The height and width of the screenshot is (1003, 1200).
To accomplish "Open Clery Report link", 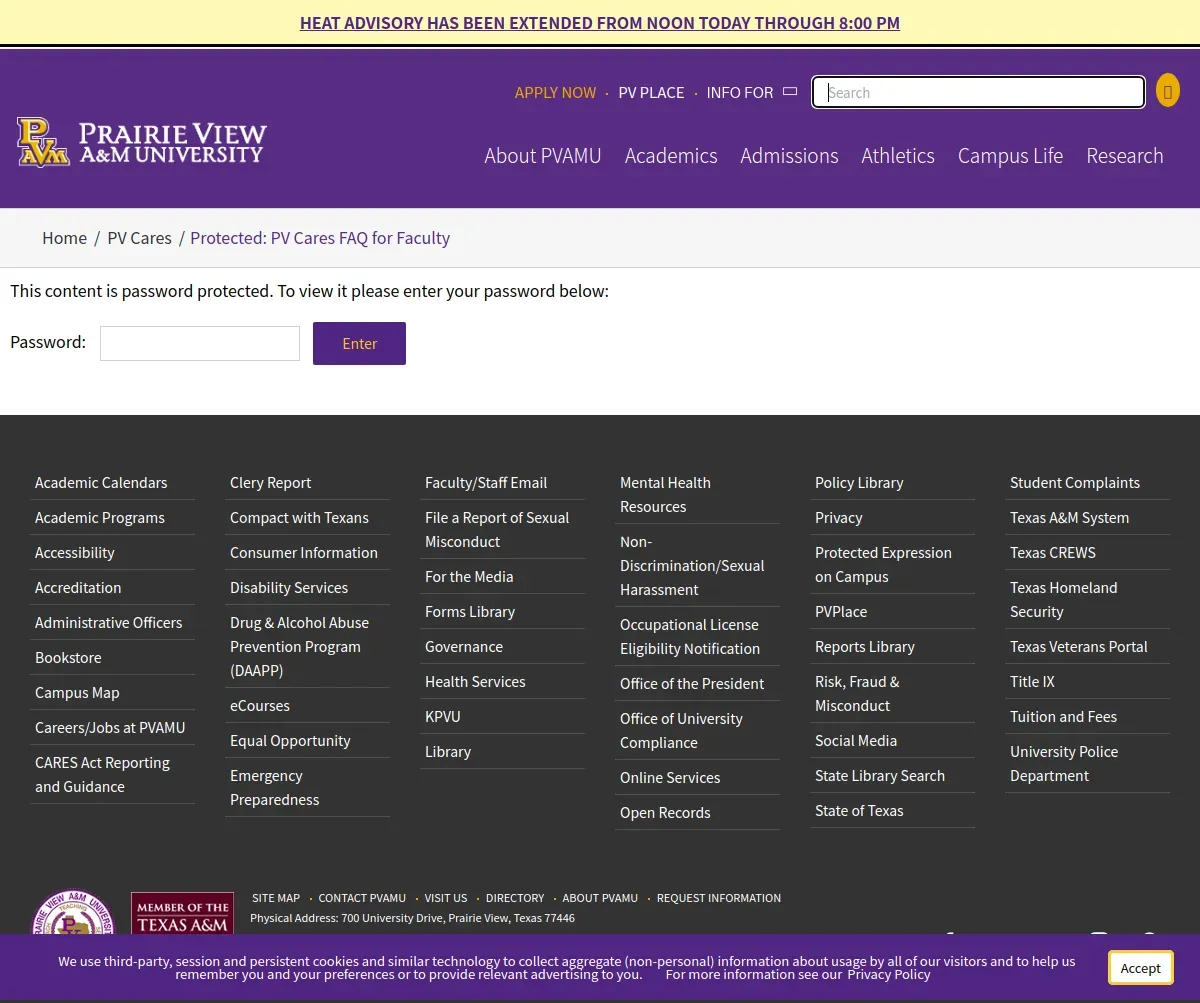I will pyautogui.click(x=270, y=482).
